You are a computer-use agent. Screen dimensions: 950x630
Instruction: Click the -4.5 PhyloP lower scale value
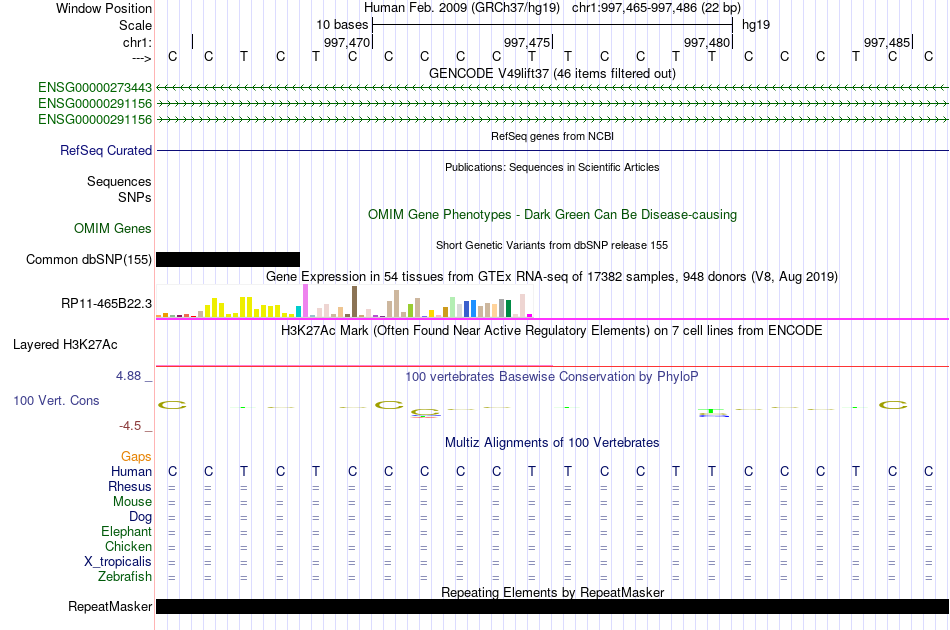coord(130,426)
